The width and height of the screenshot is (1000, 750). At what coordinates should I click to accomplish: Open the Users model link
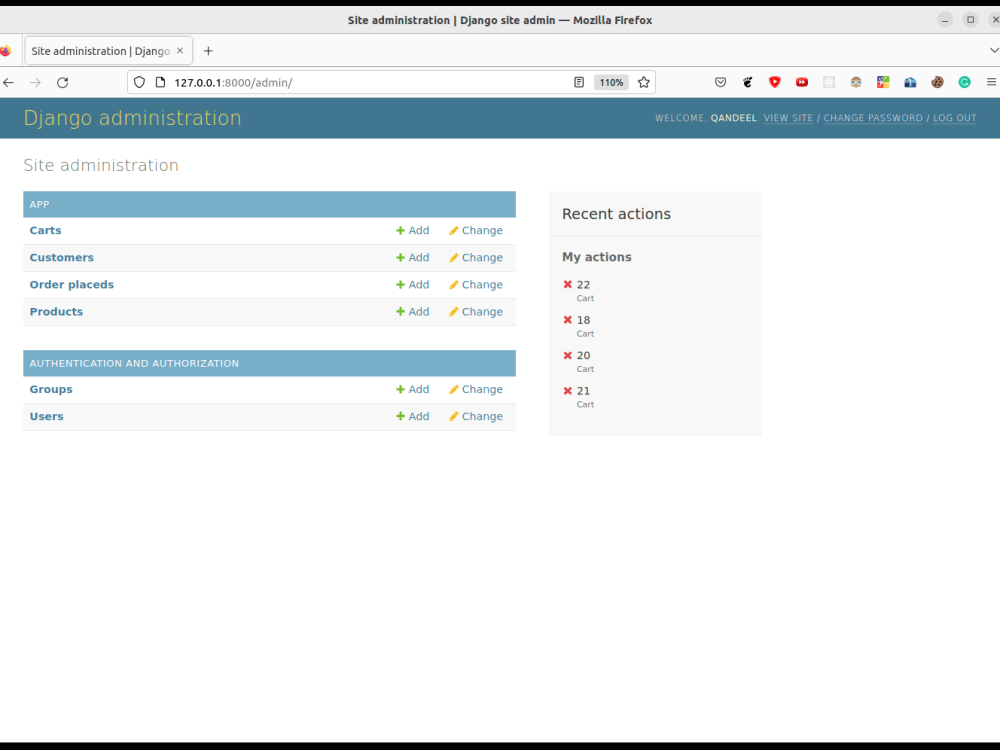[x=47, y=416]
